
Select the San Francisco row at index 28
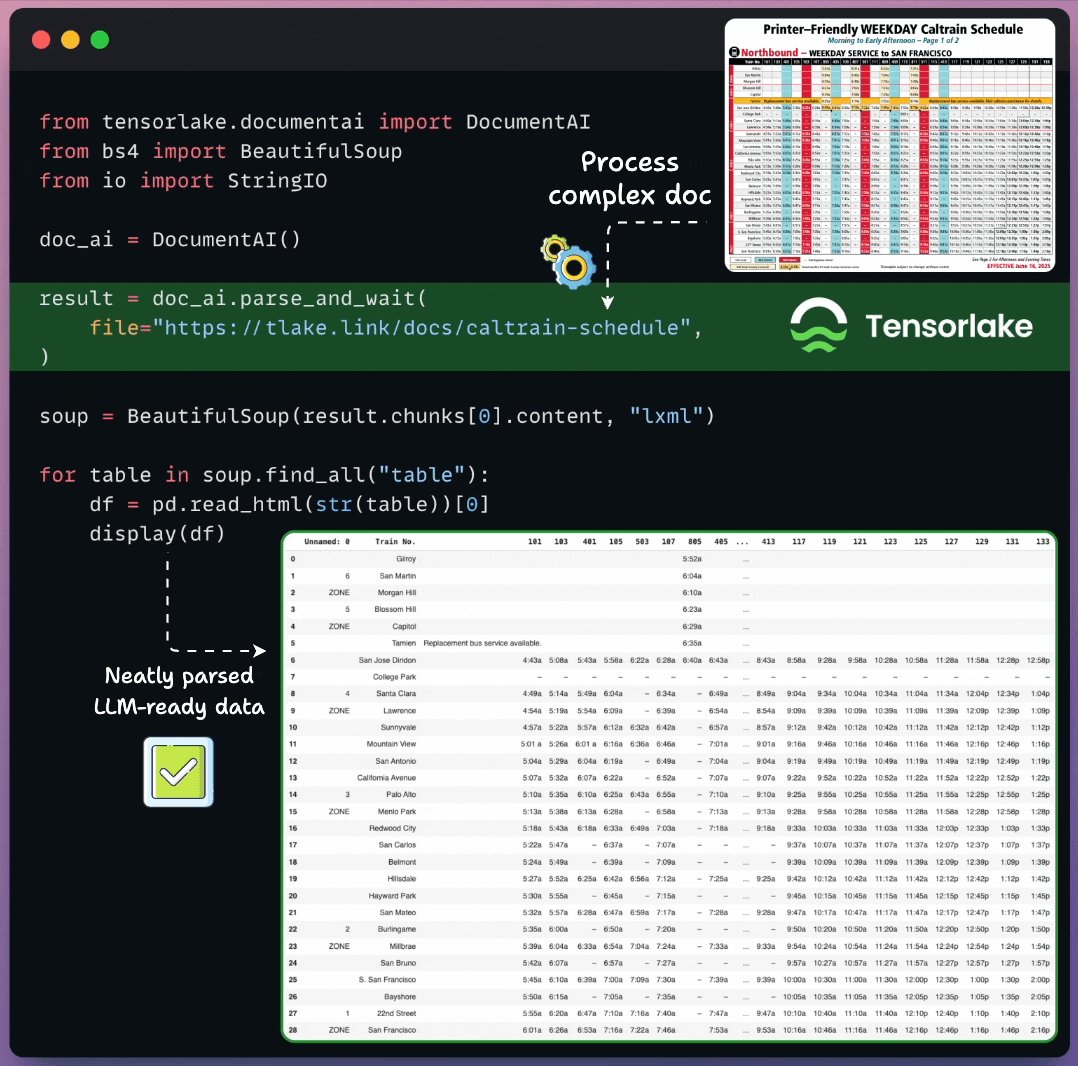[x=387, y=1029]
